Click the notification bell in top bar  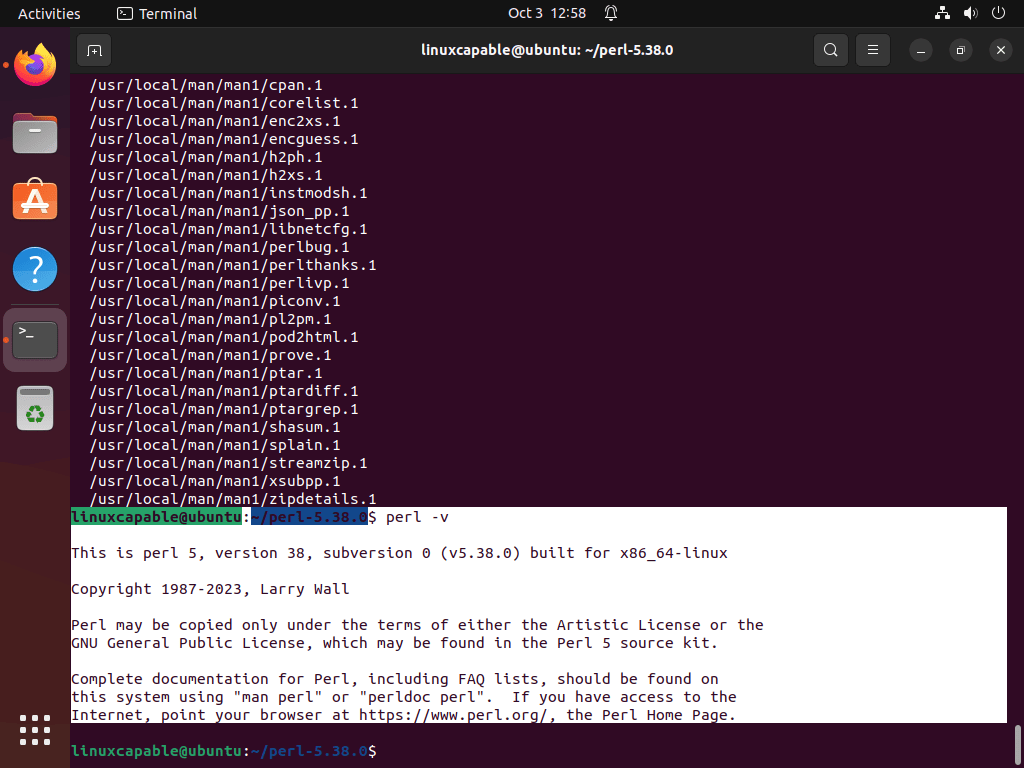click(610, 13)
